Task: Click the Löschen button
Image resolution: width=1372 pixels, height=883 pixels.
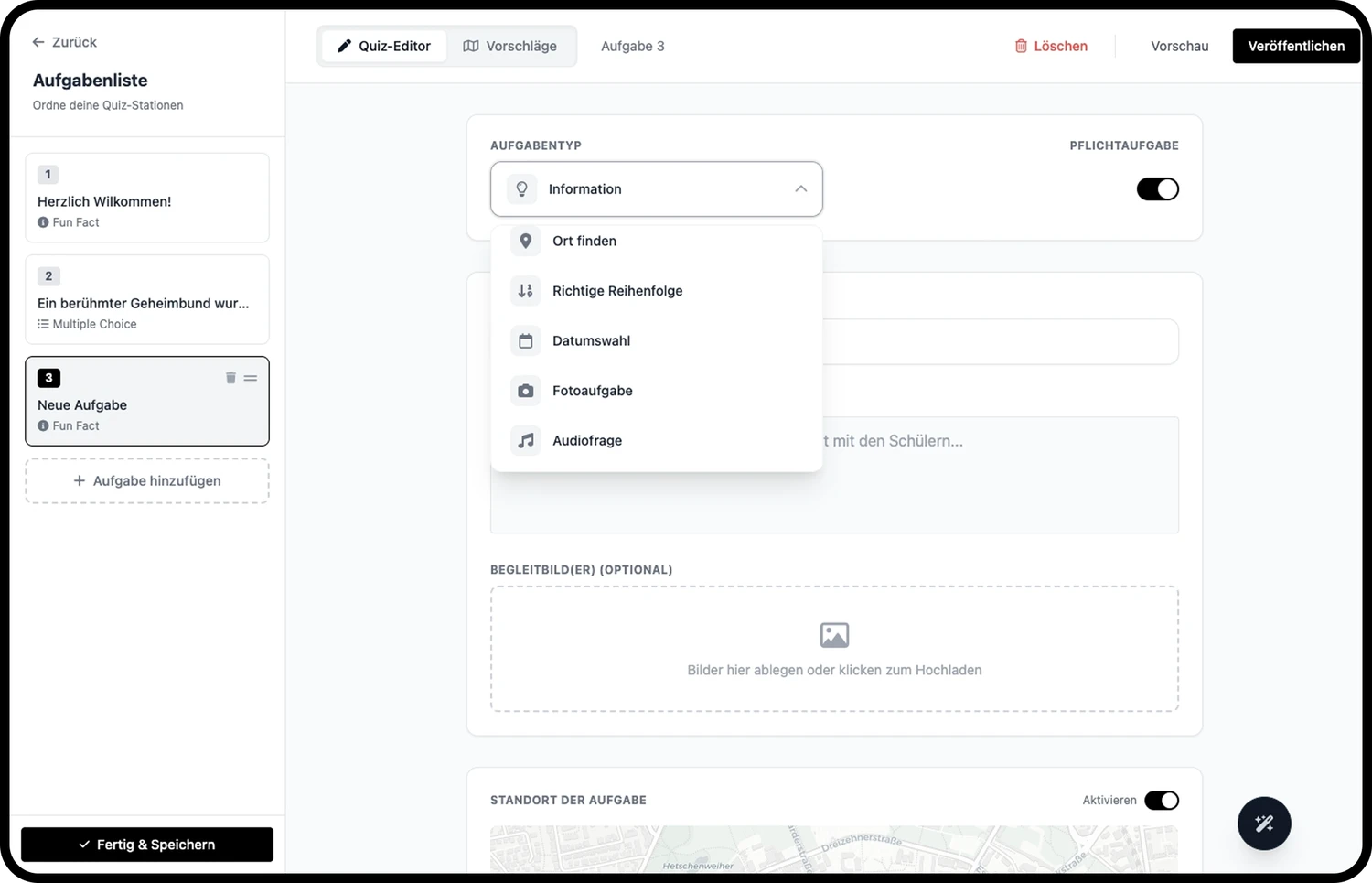Action: point(1051,46)
